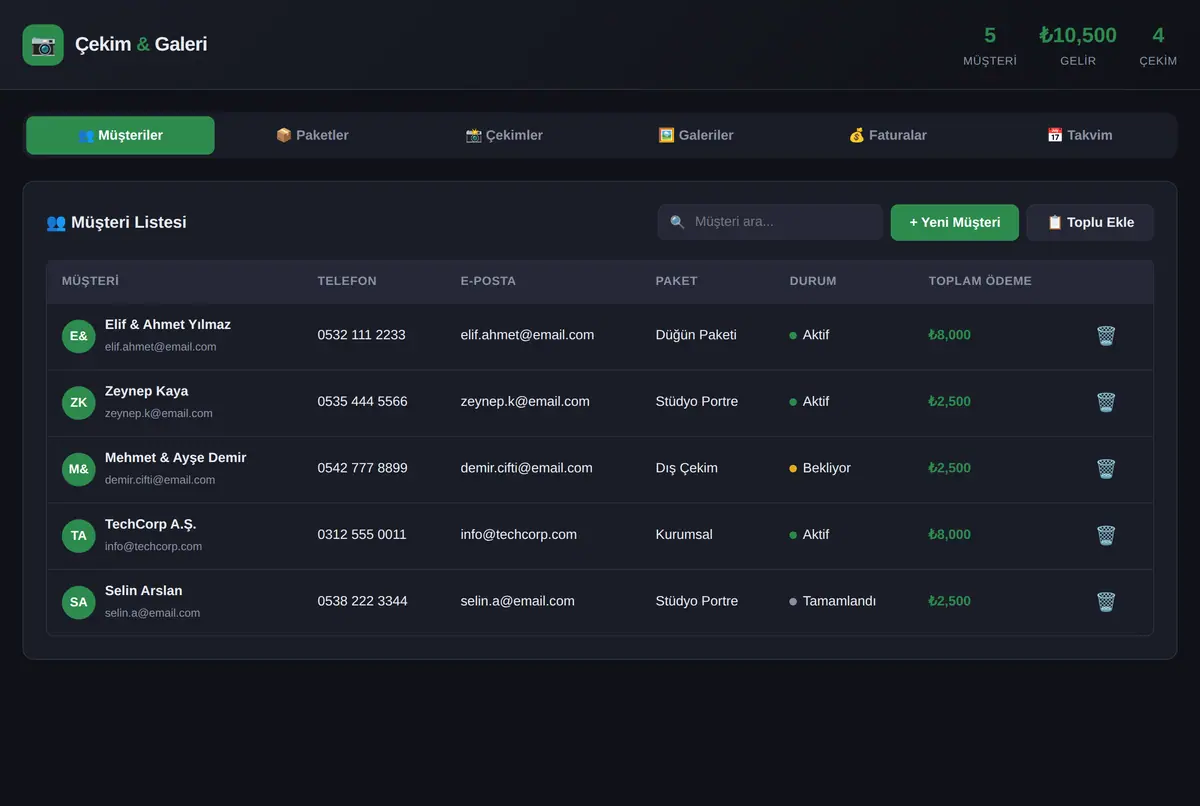Switch to the Müşteriler tab
This screenshot has height=806, width=1200.
point(120,135)
